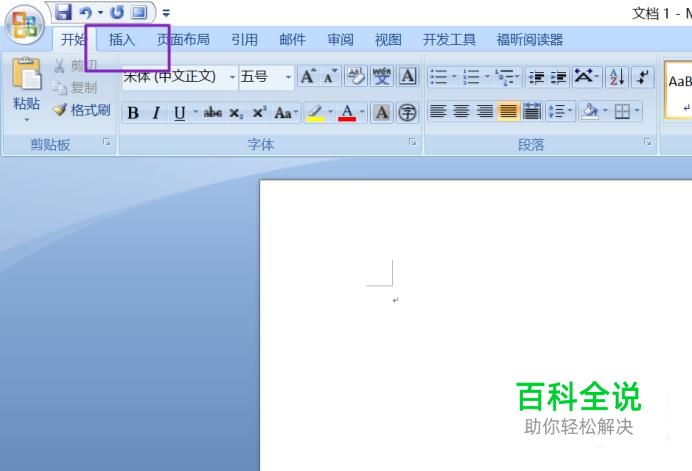This screenshot has height=471, width=692.
Task: Open the 五号 font size dropdown
Action: click(x=288, y=77)
